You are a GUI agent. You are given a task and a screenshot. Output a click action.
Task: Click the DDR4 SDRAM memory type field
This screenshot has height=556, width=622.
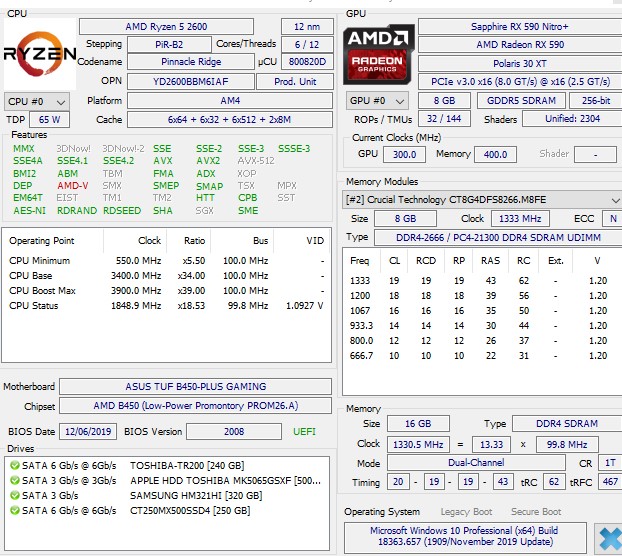click(x=567, y=424)
